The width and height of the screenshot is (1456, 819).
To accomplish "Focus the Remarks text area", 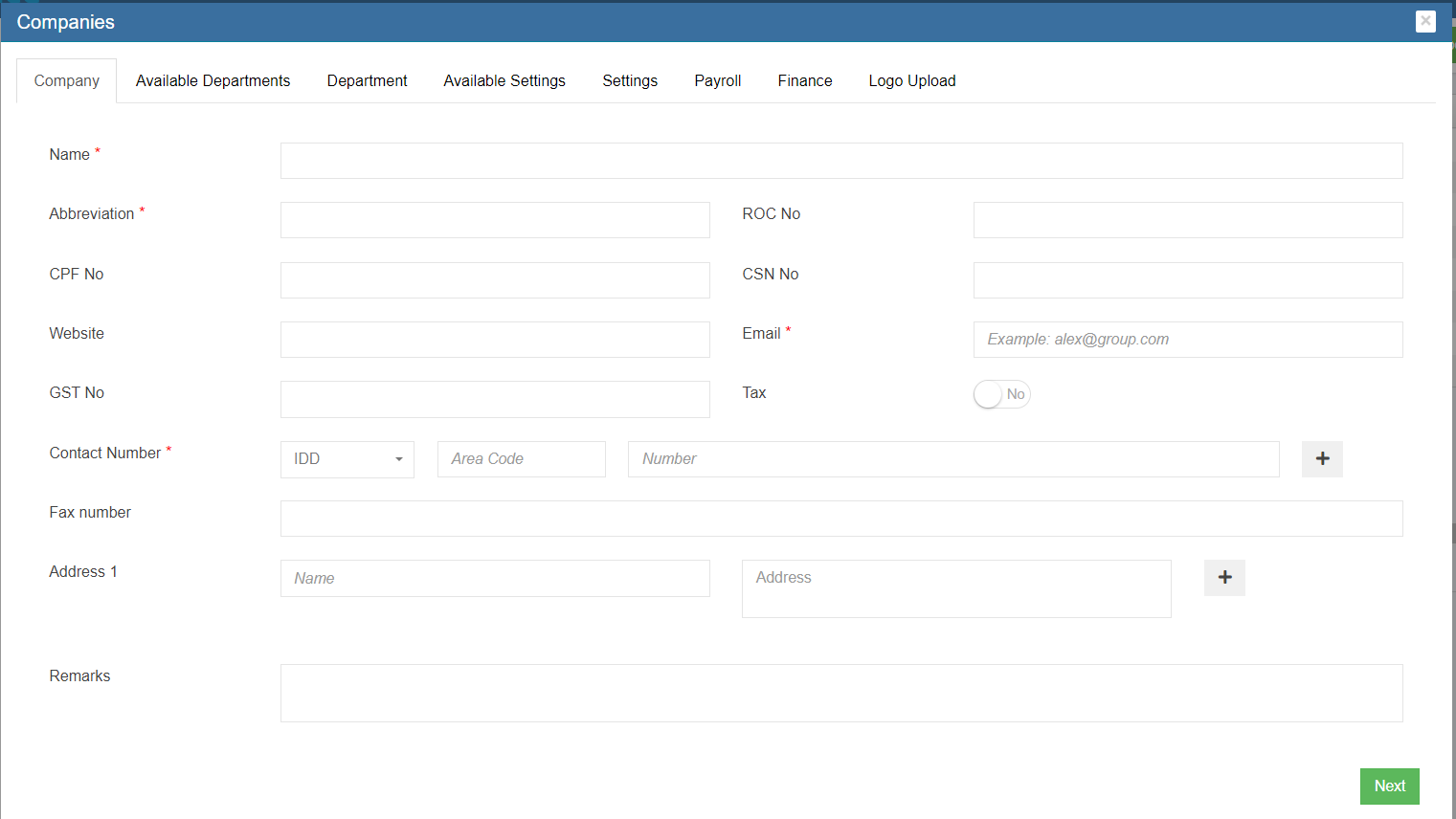I will click(840, 693).
